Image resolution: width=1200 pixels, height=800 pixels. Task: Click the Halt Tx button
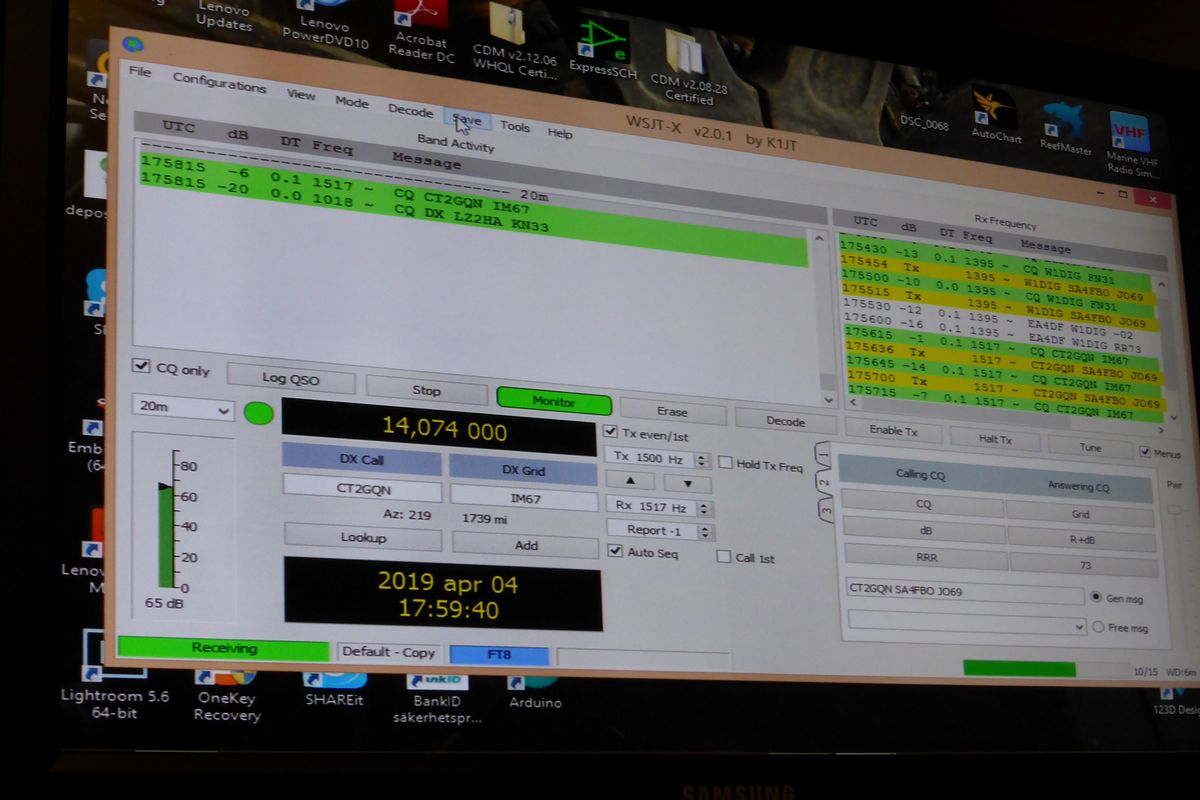994,439
